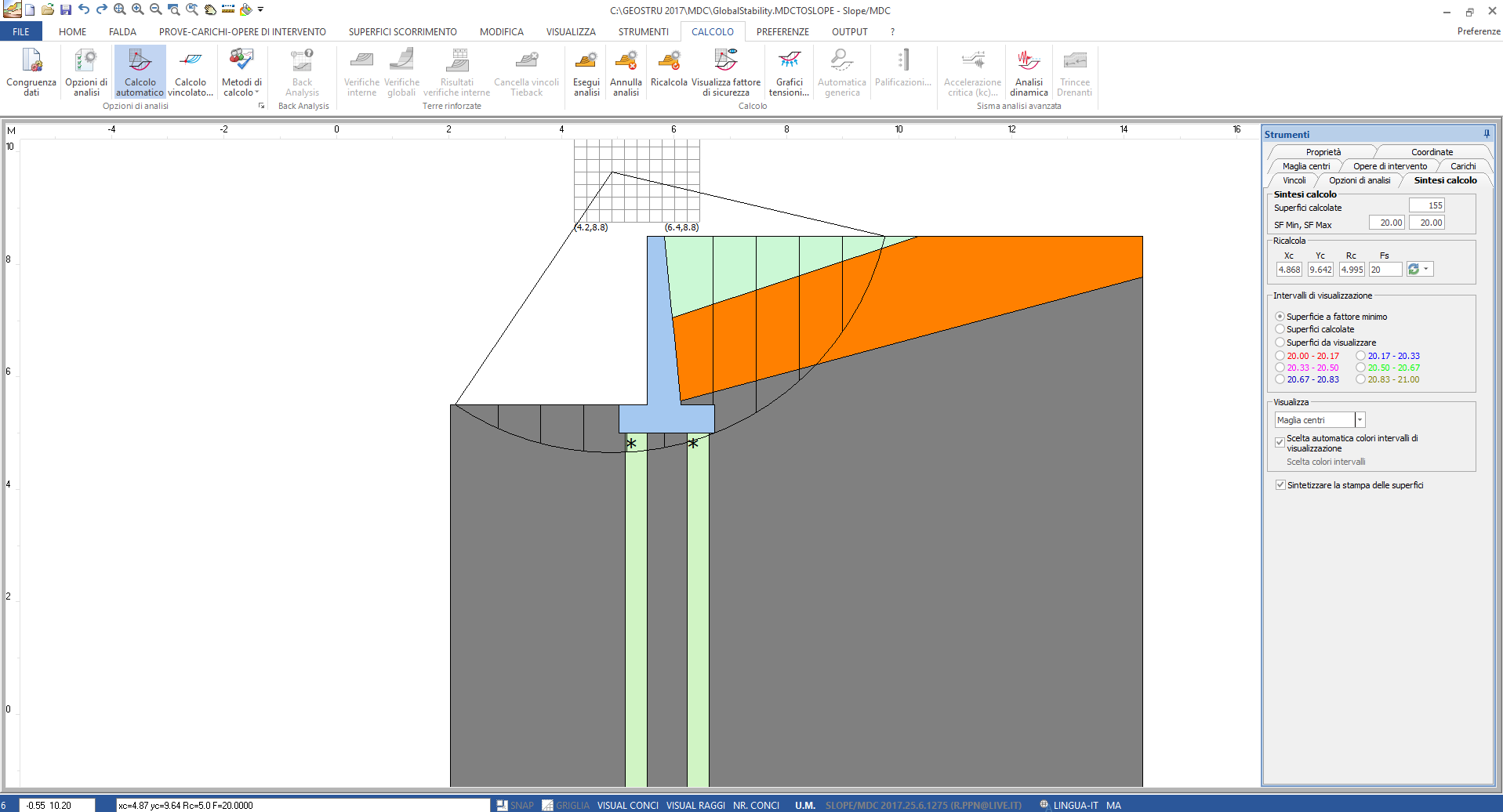Image resolution: width=1503 pixels, height=812 pixels.
Task: Open Grafici tensioni
Action: 789,72
